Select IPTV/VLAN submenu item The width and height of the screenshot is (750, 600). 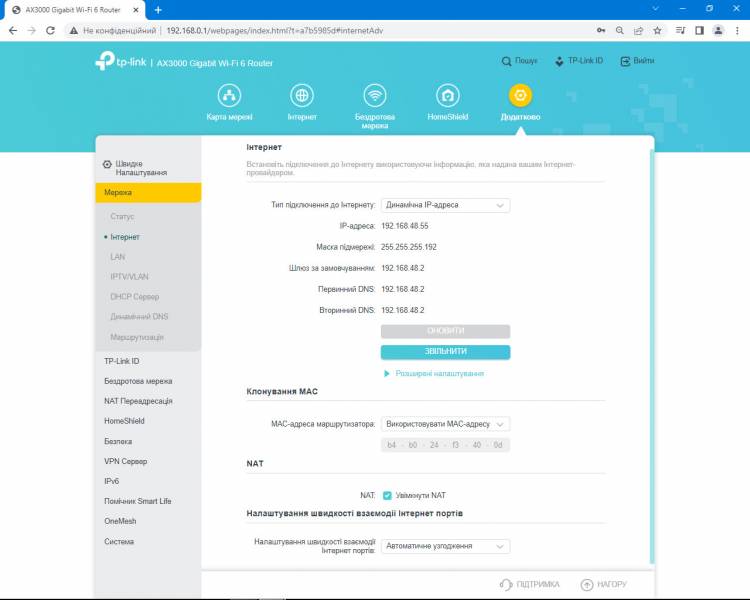coord(129,277)
